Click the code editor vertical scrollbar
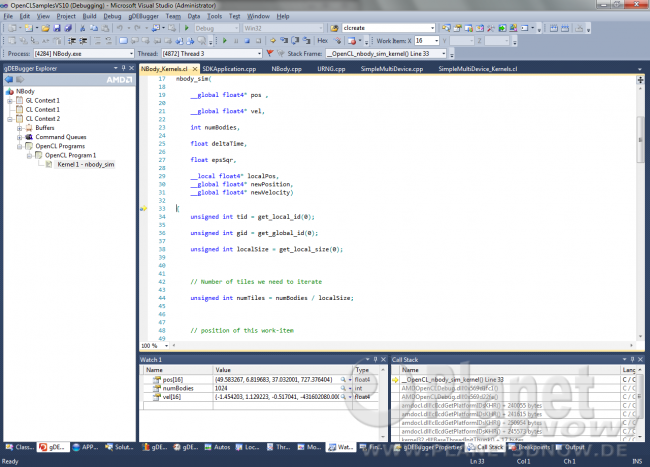 pos(640,207)
